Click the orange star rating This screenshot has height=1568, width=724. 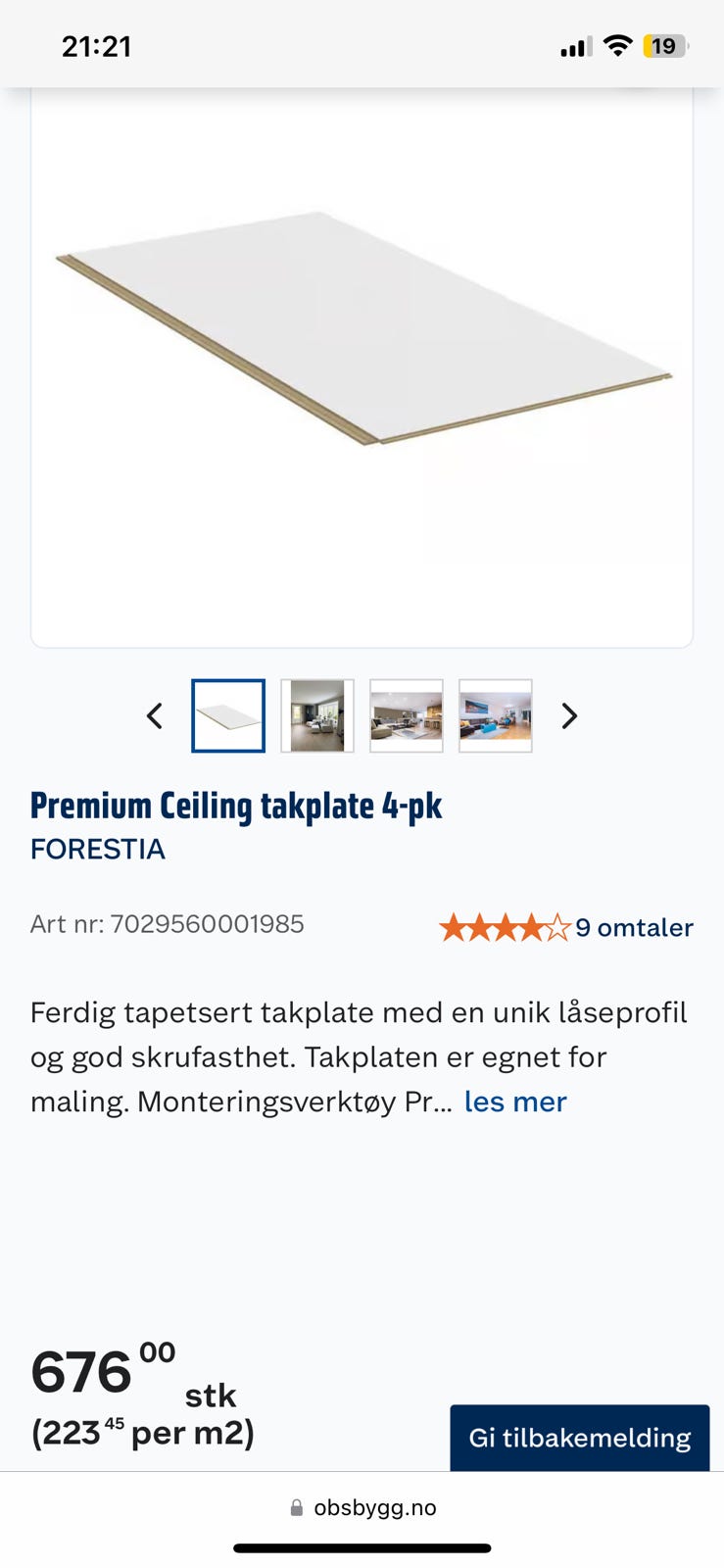[505, 927]
